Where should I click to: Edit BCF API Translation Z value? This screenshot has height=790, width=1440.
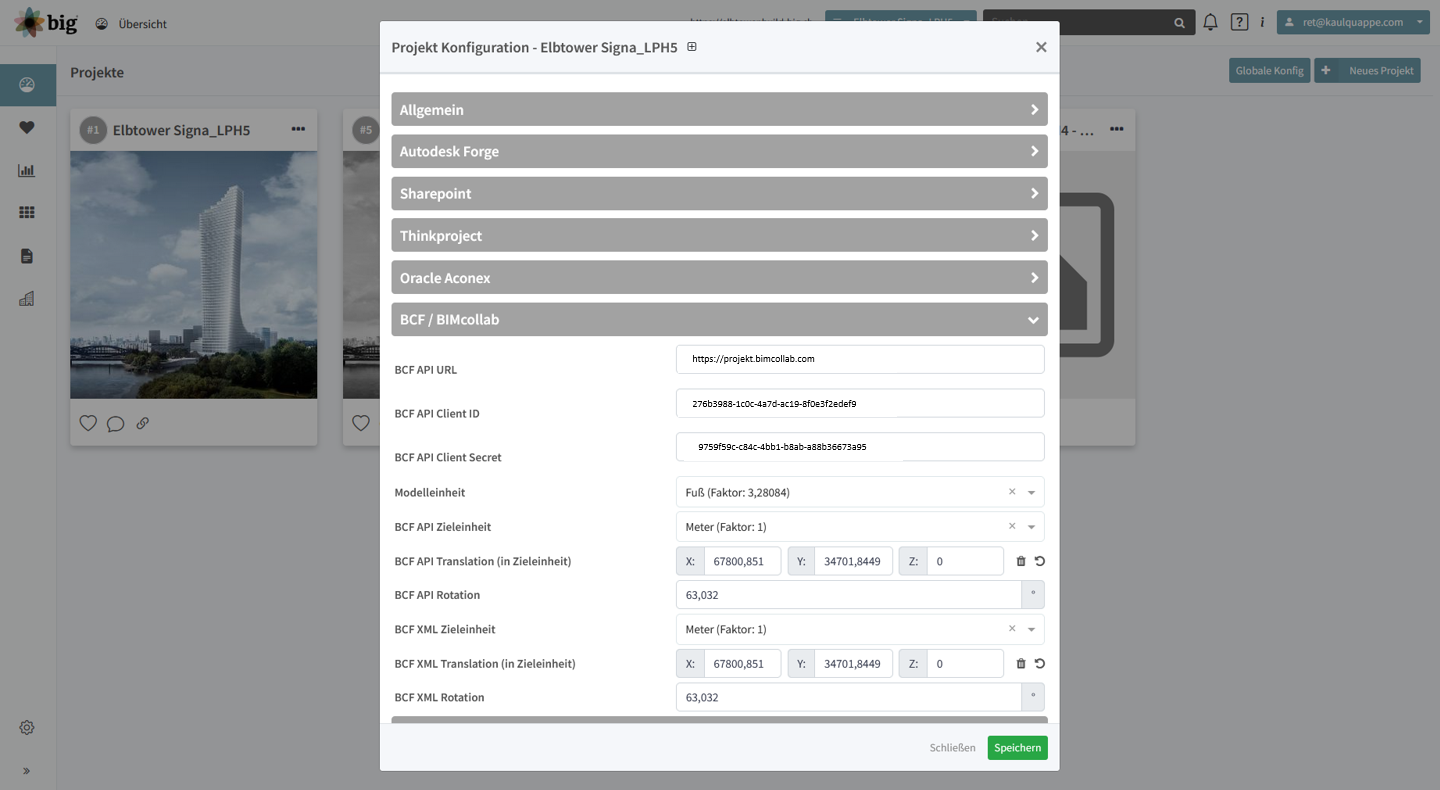pyautogui.click(x=965, y=561)
